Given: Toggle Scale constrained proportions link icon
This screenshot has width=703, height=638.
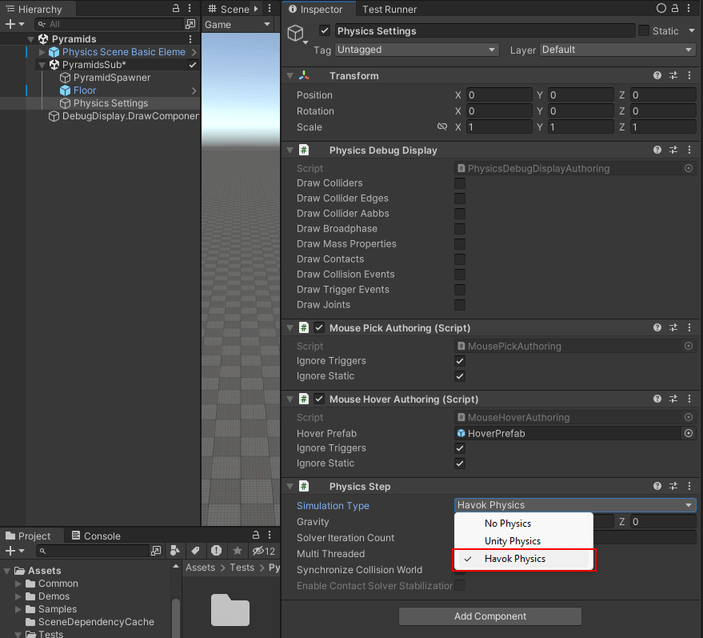Looking at the screenshot, I should 442,127.
